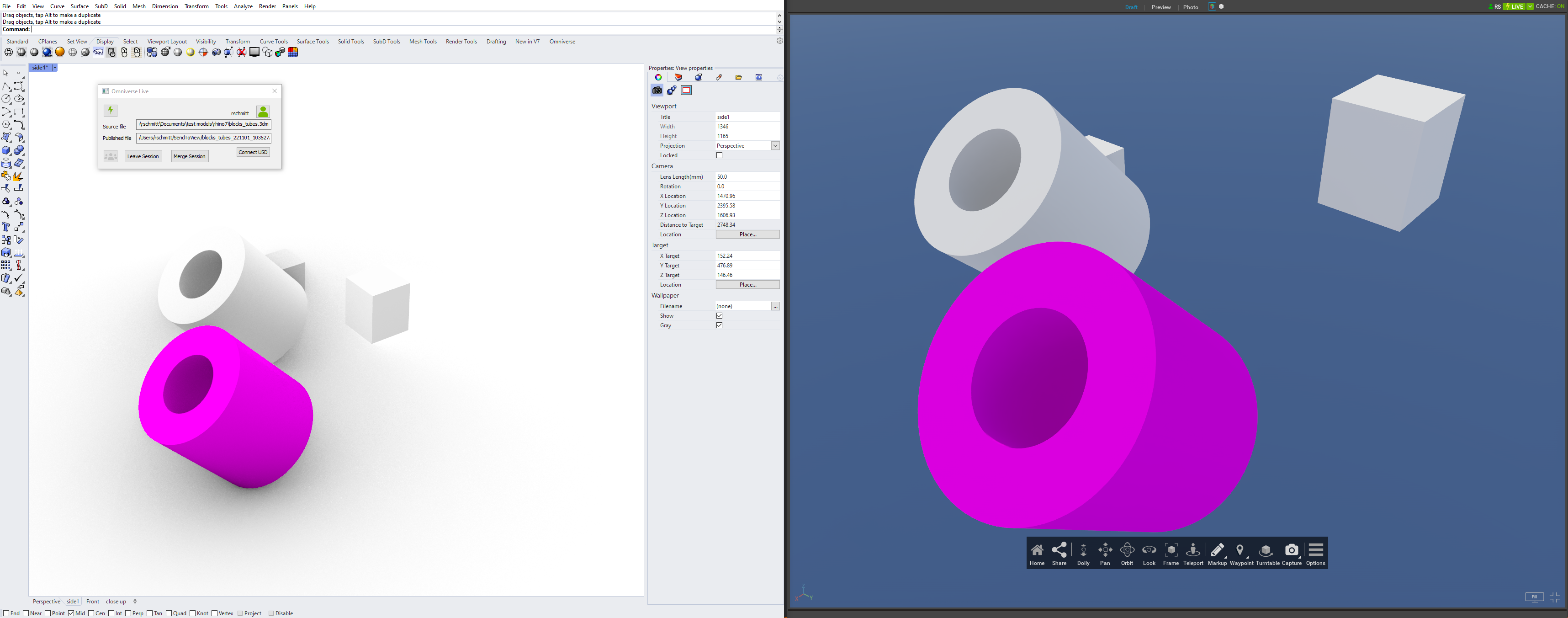Click the Merge Session button

coord(189,156)
